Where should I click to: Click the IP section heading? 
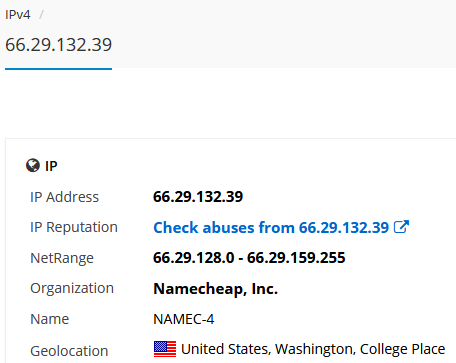point(51,166)
